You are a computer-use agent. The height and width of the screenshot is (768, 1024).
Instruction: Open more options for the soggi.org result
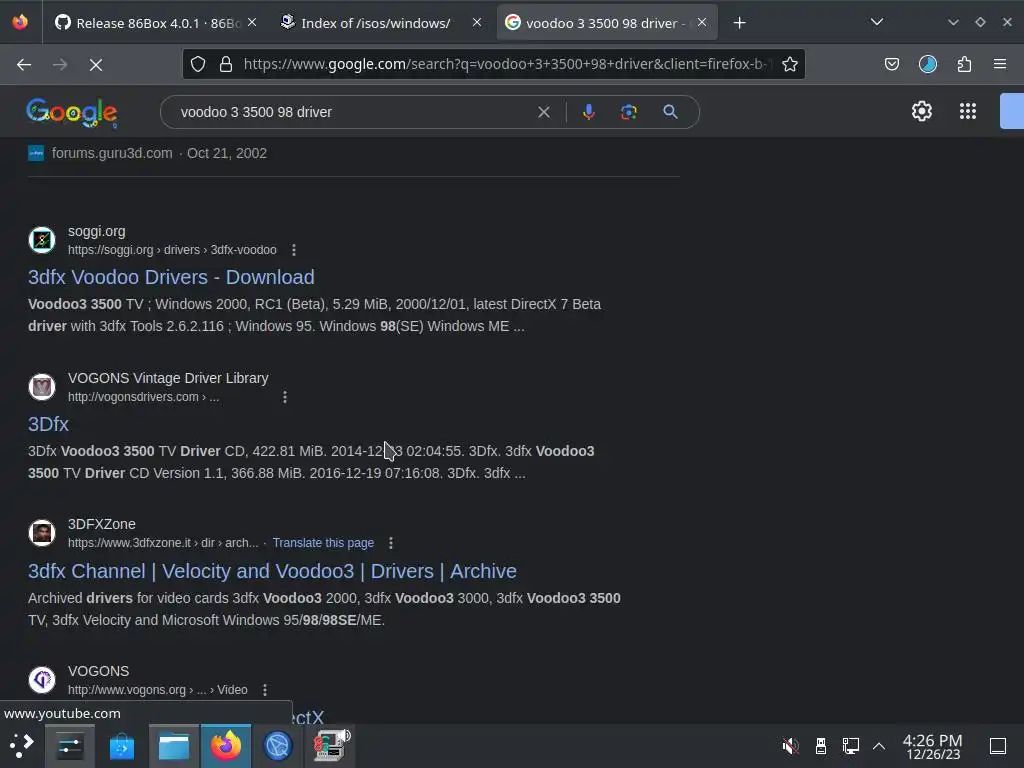coord(294,250)
